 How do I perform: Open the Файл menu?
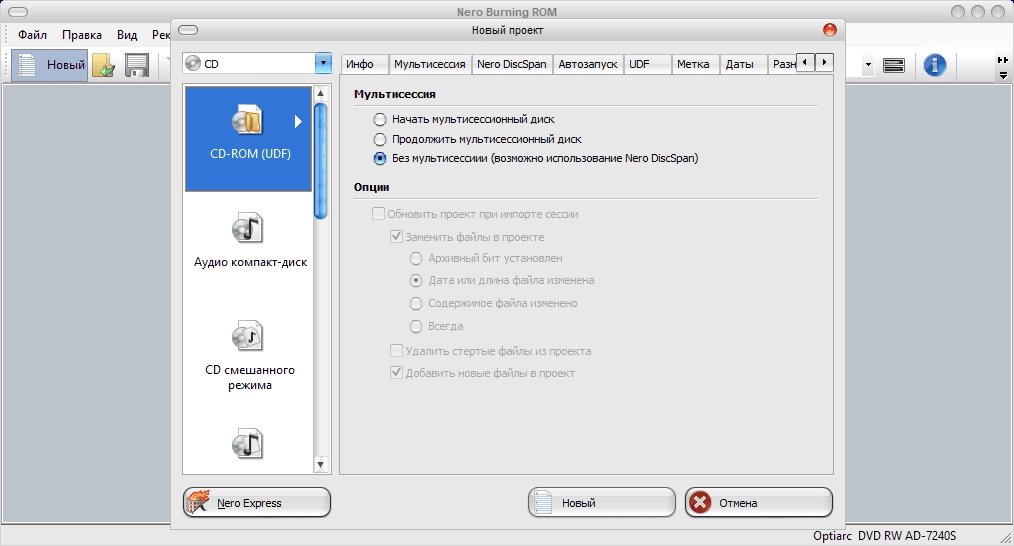point(32,35)
